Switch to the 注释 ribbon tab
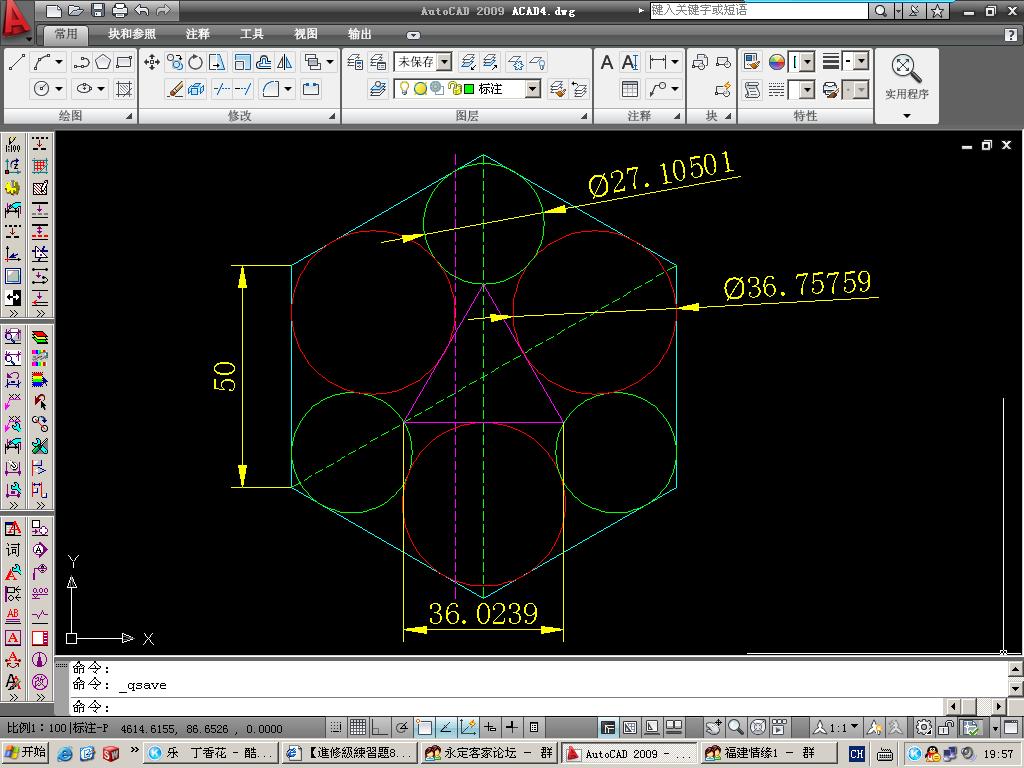The image size is (1024, 768). (x=197, y=34)
